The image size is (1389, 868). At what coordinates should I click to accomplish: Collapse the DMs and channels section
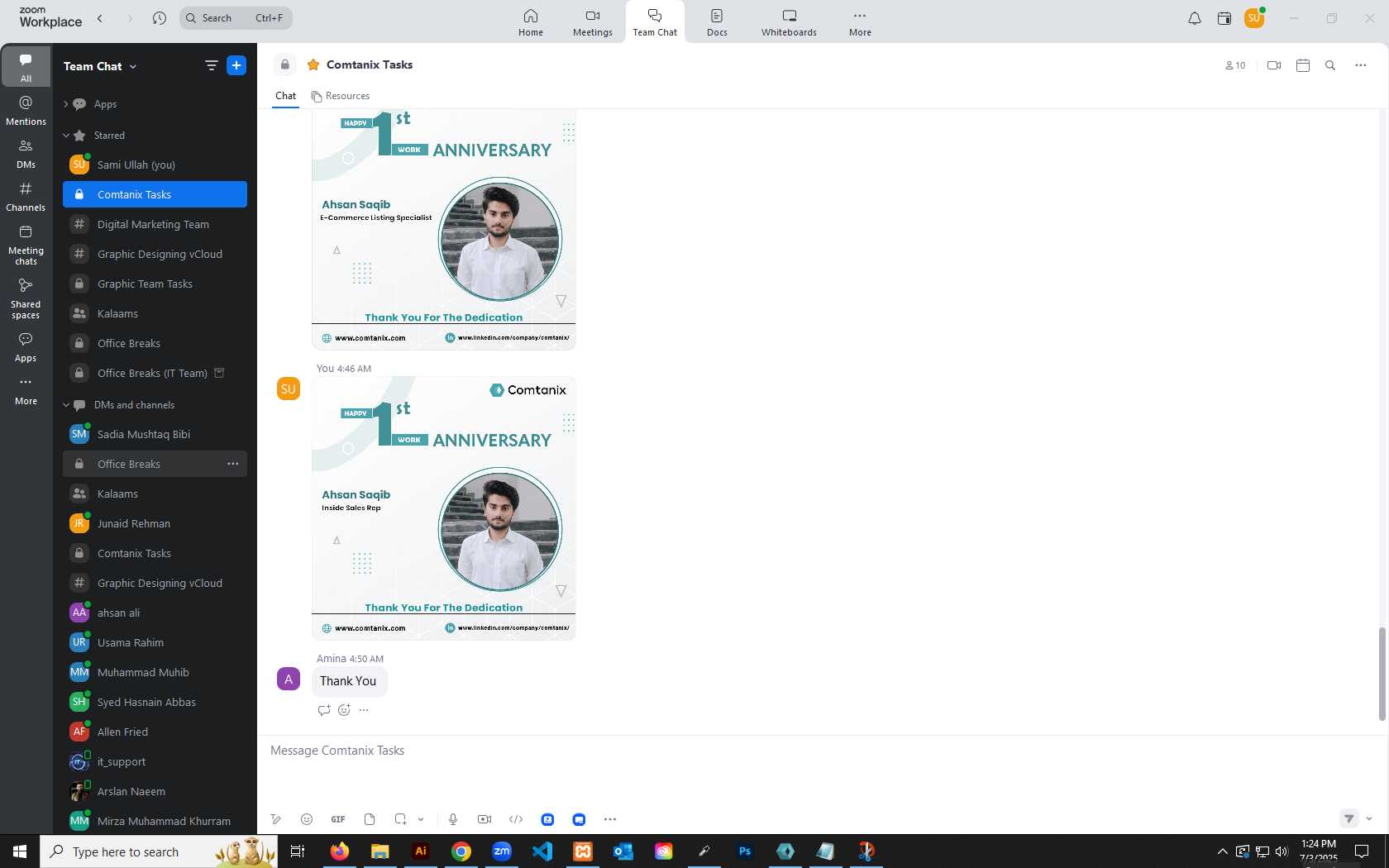65,405
